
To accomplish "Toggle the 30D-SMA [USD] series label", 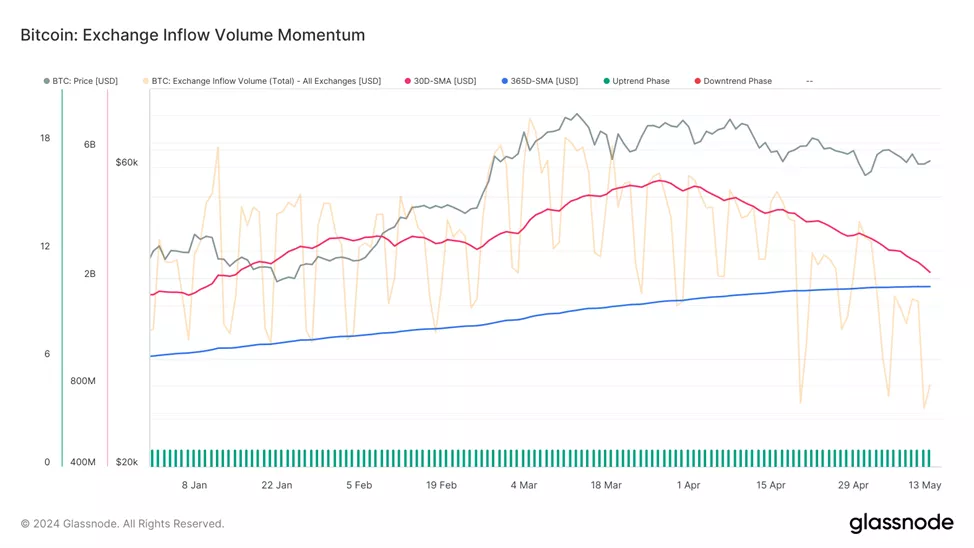I will click(x=445, y=81).
